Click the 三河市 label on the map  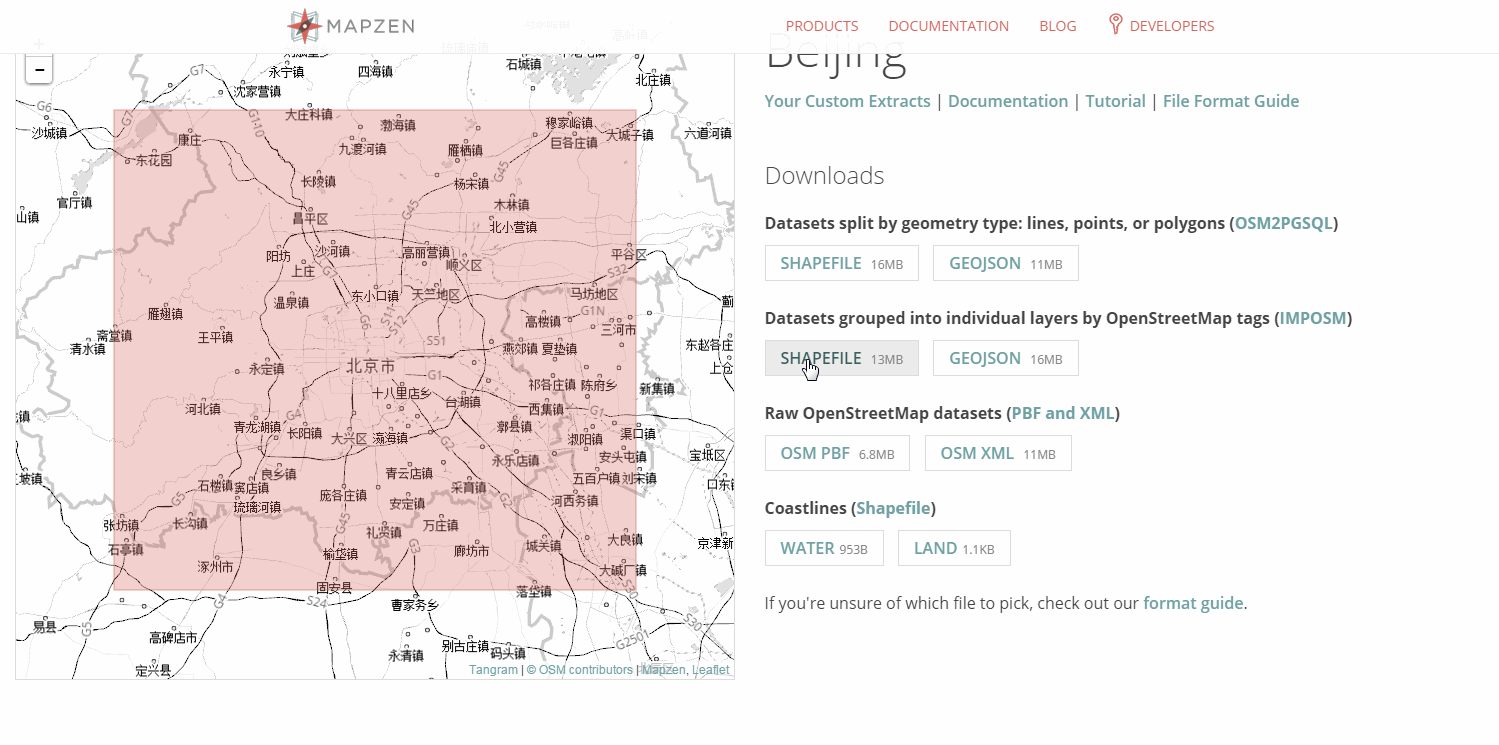coord(619,329)
